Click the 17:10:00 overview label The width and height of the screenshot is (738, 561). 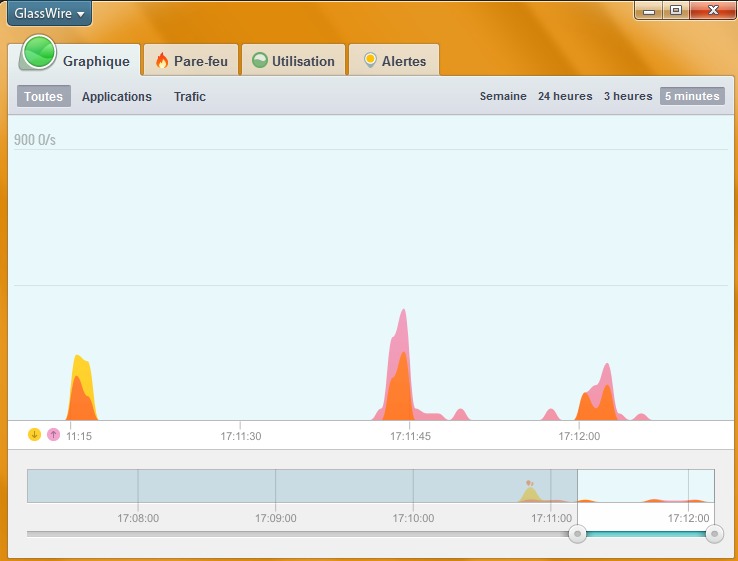413,518
